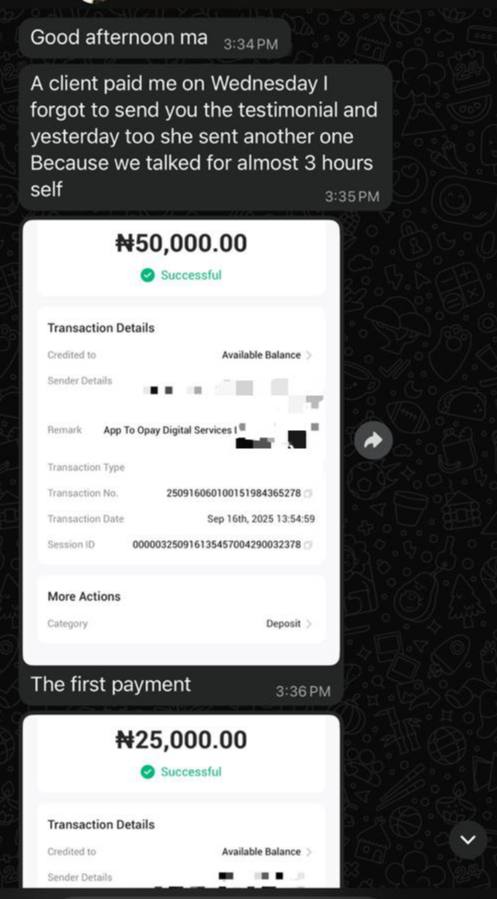Screen dimensions: 497x899
Task: Tap the scroll-to-bottom chevron button
Action: point(468,840)
